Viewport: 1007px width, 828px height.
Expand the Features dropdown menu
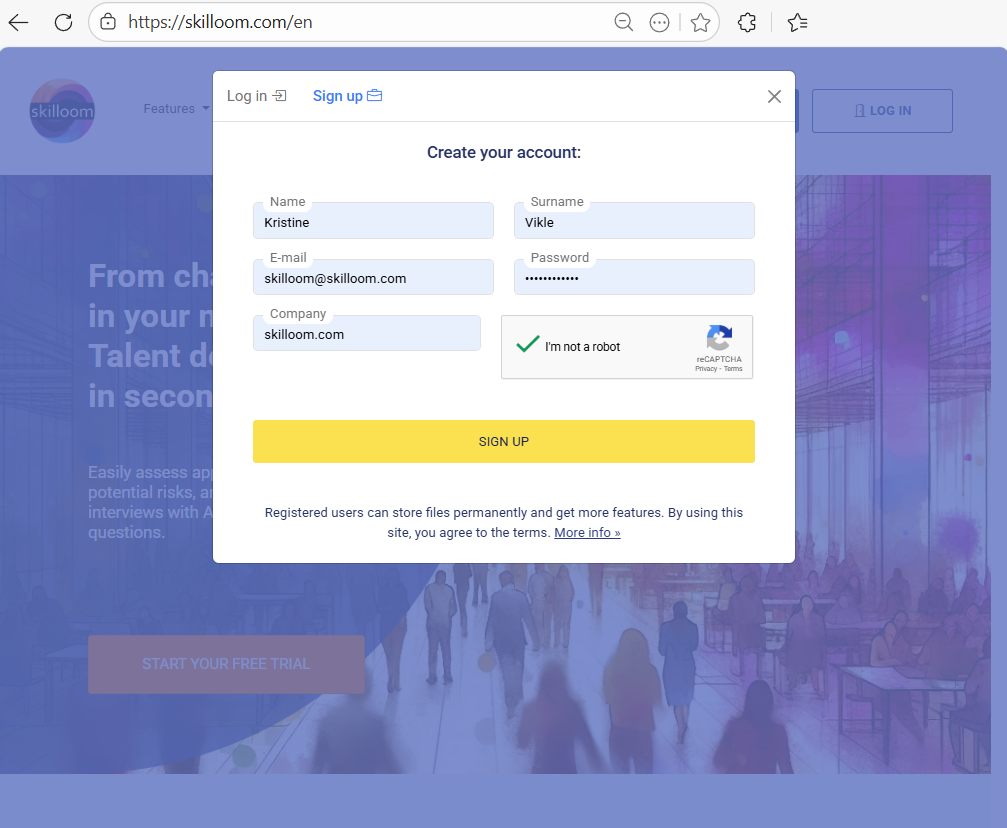pos(176,109)
